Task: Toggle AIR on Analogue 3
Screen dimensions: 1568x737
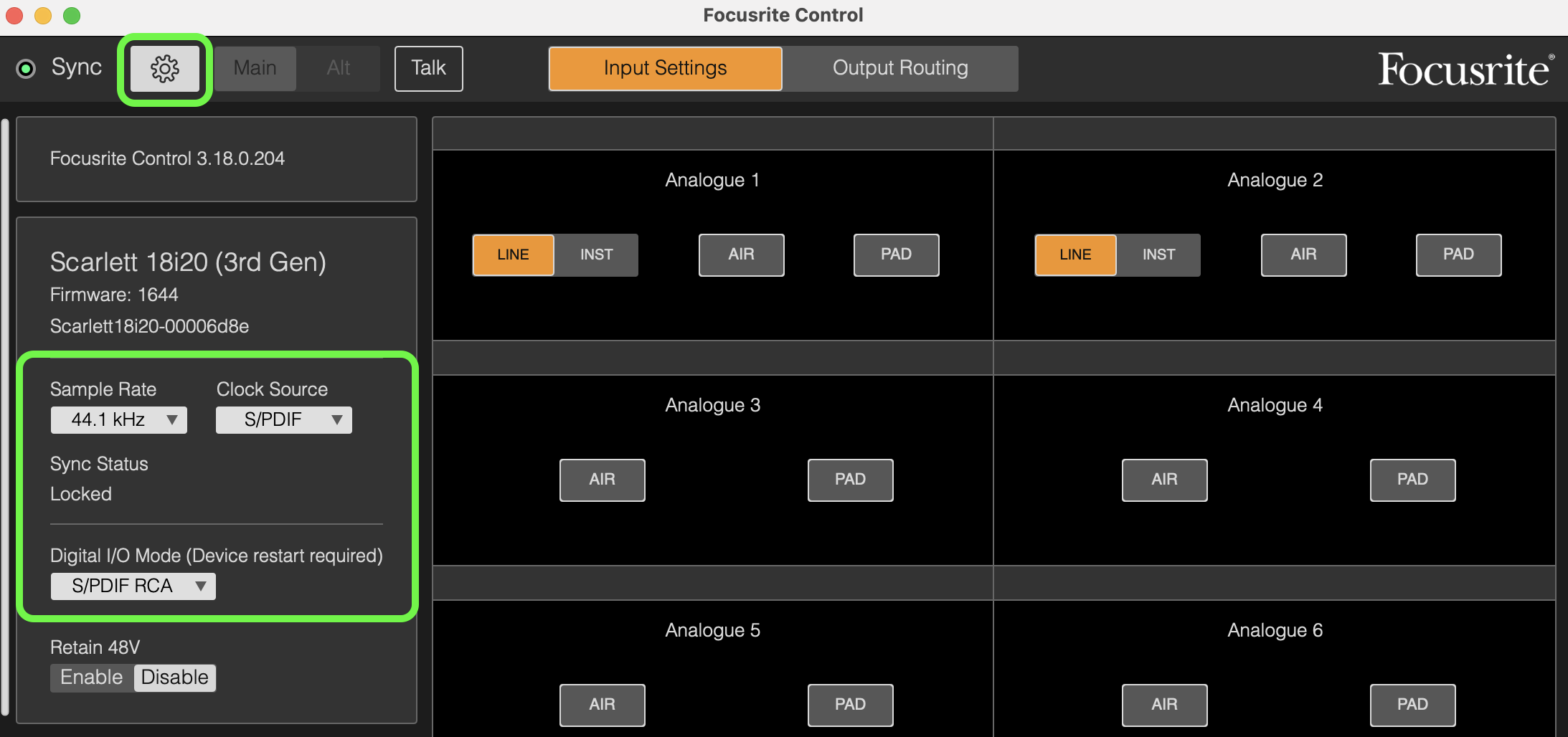Action: coord(602,480)
